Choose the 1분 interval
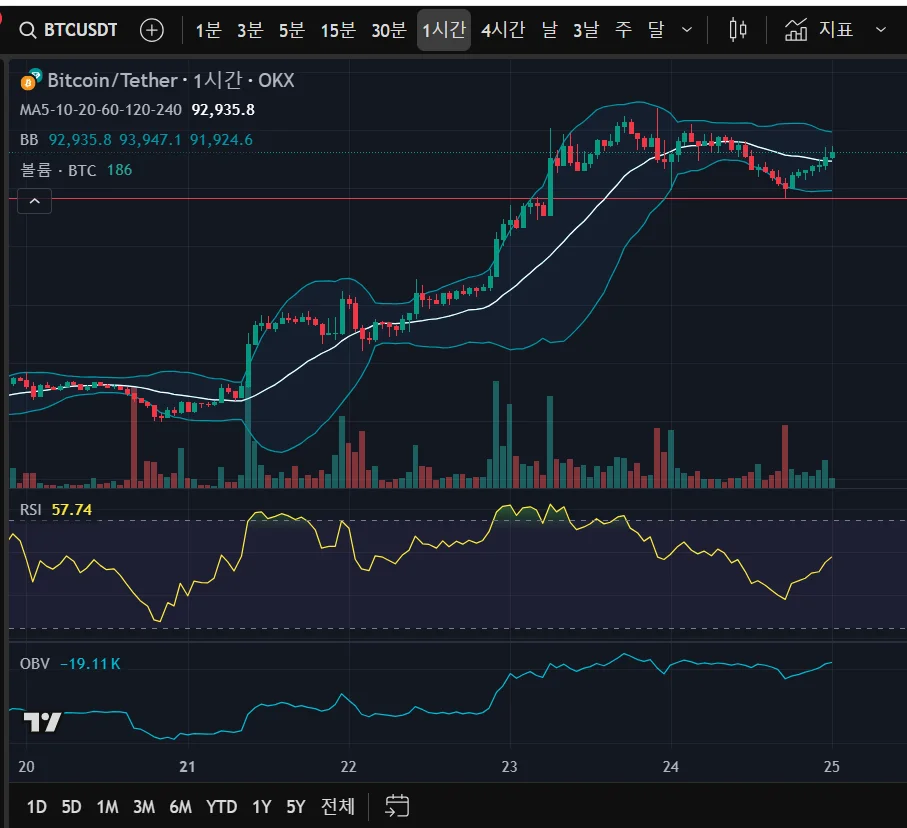 pyautogui.click(x=208, y=30)
